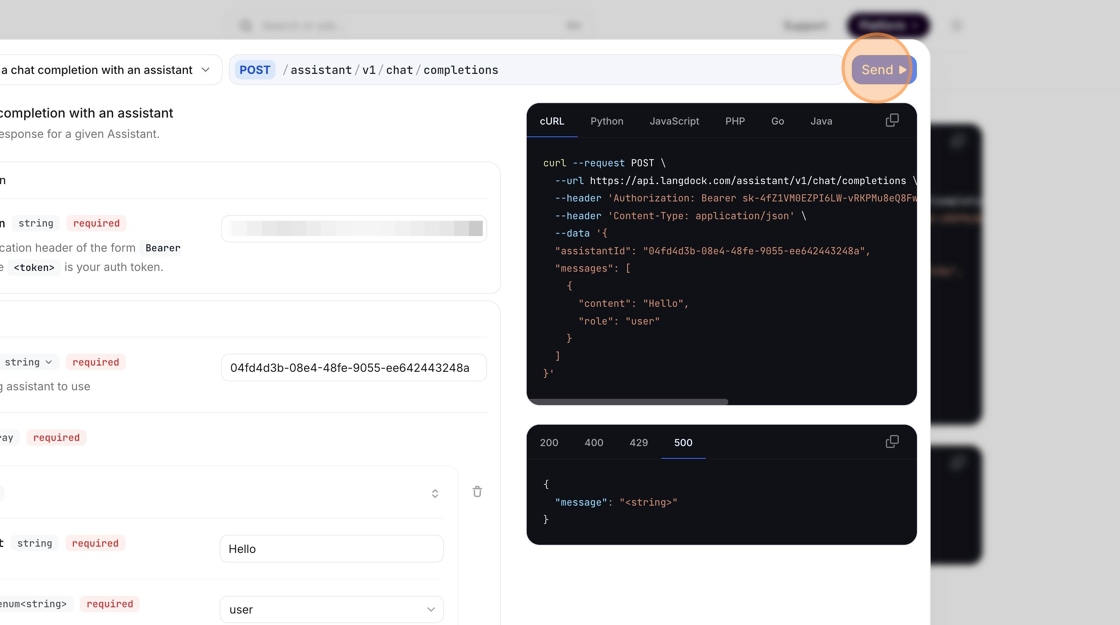Open the role dropdown showing user
This screenshot has height=625, width=1120.
[x=331, y=609]
